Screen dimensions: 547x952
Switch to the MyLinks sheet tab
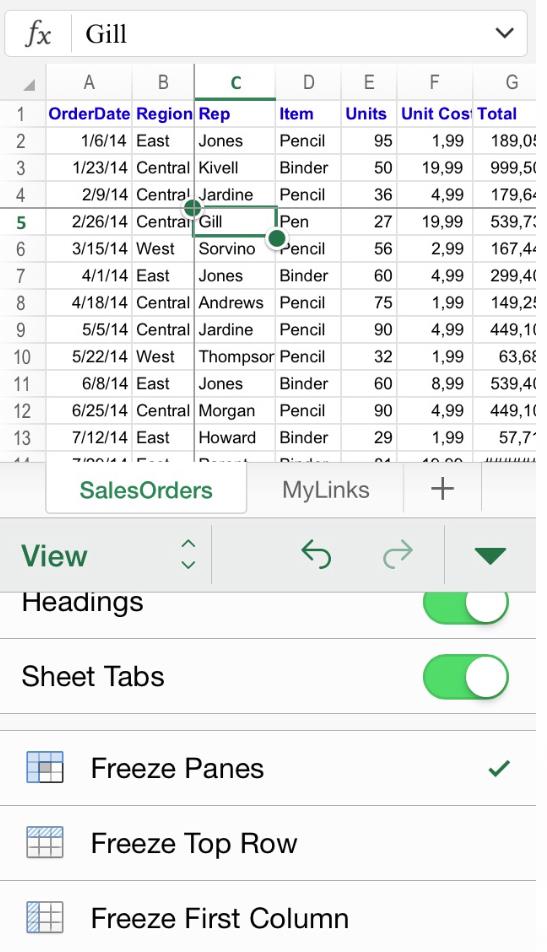325,489
